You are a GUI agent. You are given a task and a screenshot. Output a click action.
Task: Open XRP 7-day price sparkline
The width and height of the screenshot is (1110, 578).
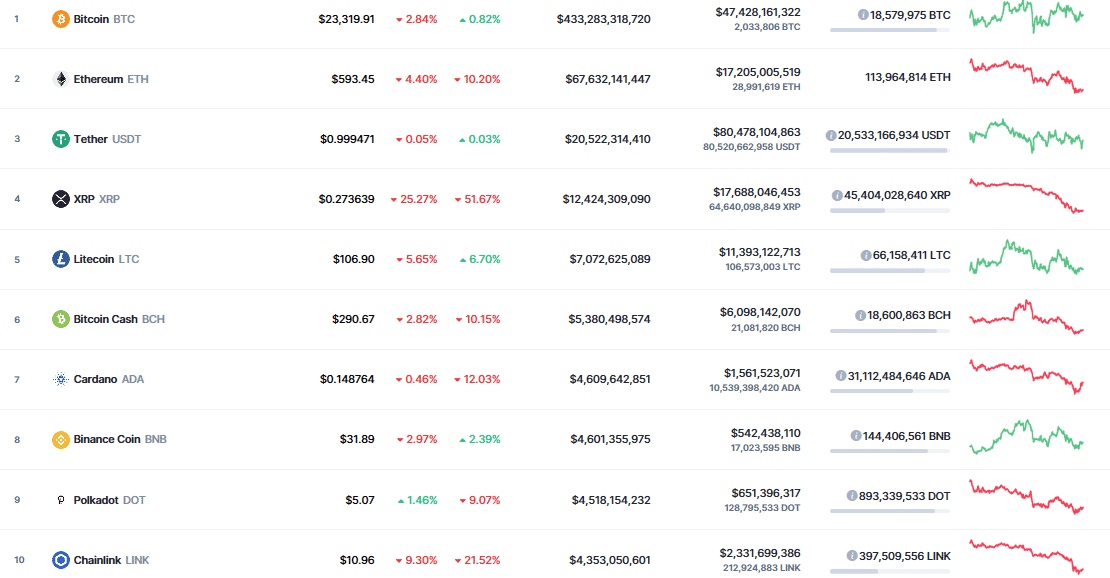pos(1026,196)
